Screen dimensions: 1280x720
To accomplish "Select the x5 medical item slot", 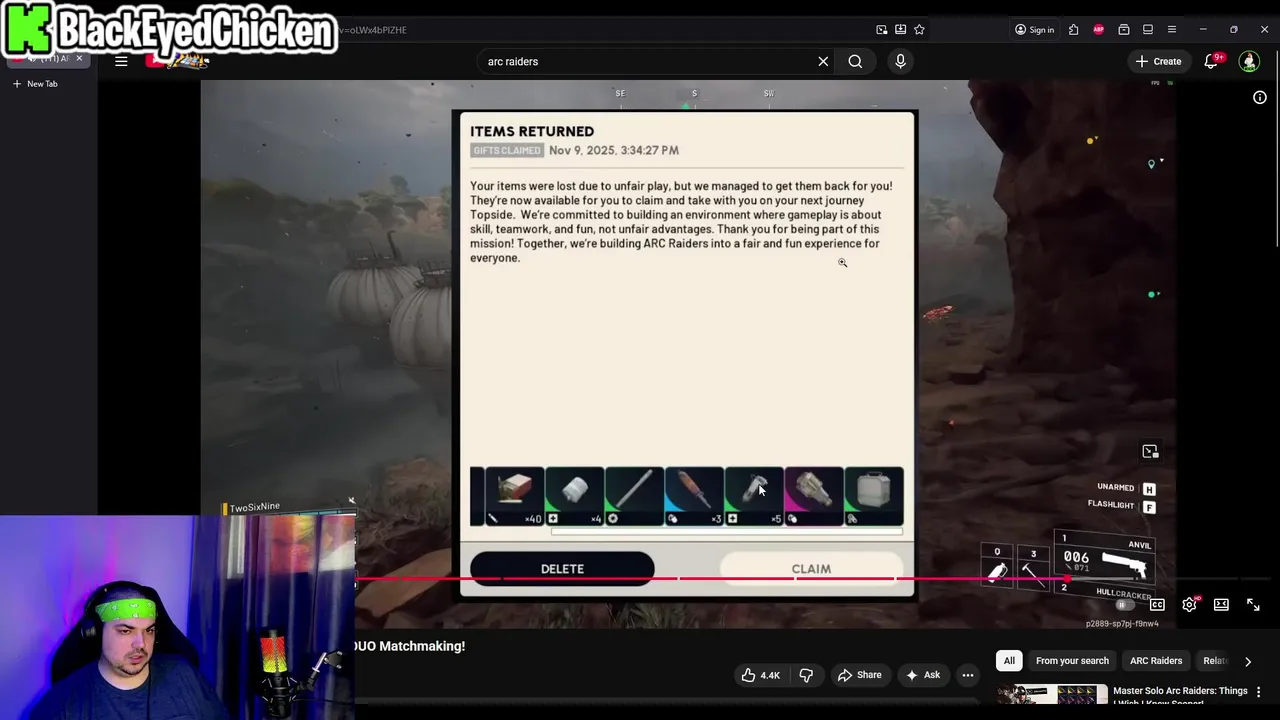I will [754, 496].
